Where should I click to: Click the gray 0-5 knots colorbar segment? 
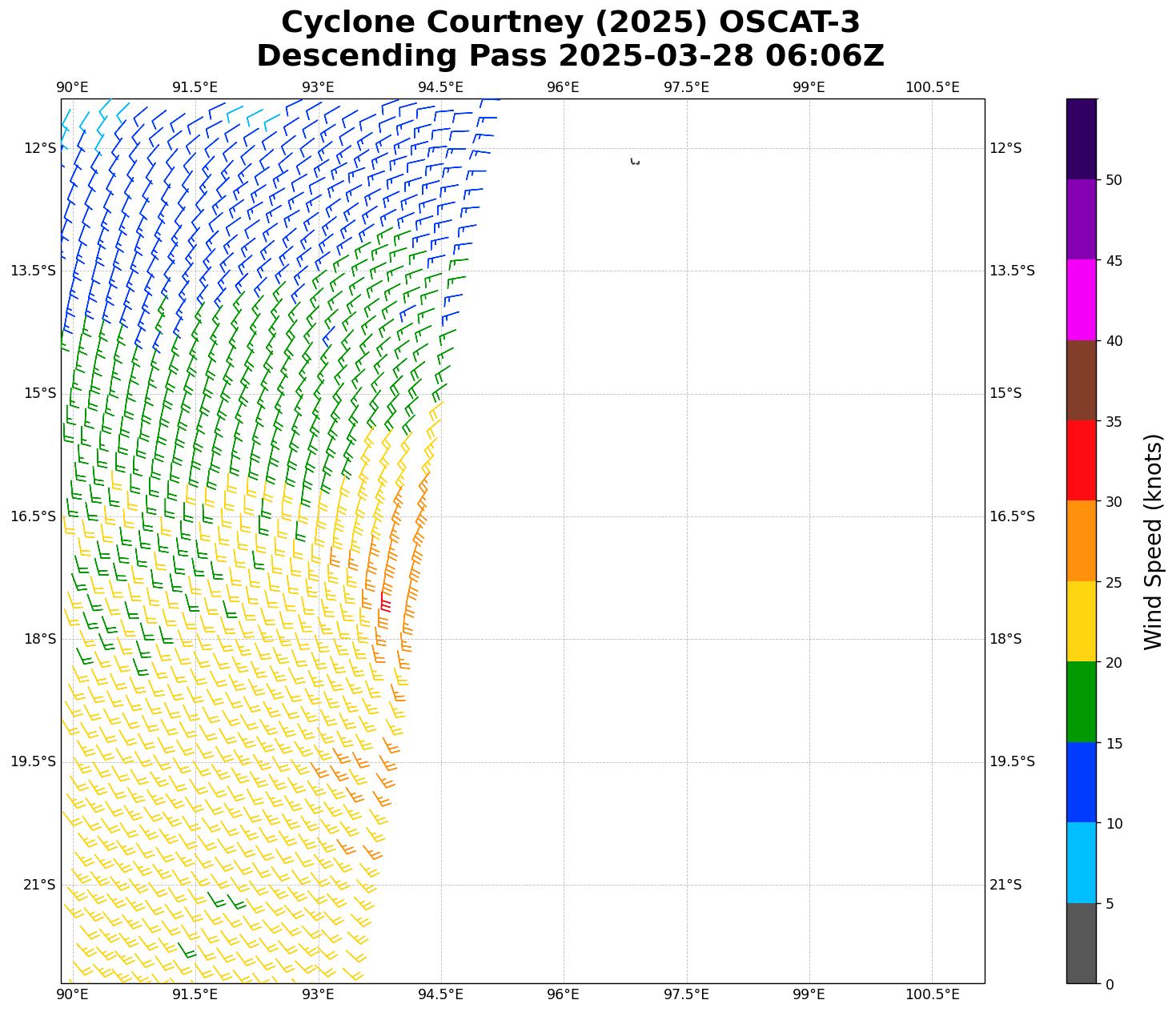[1081, 943]
